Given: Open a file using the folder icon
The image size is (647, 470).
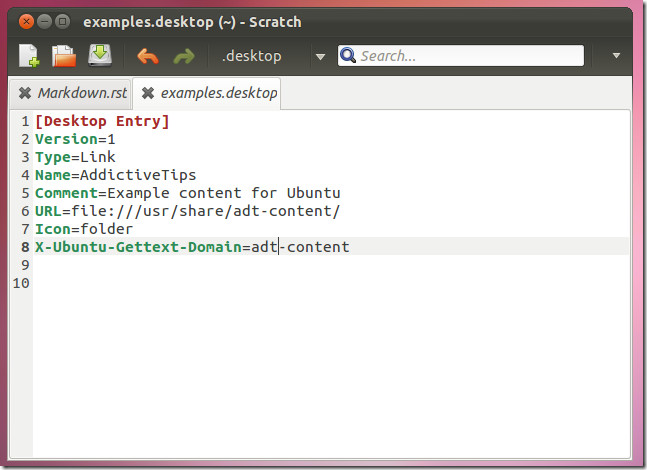Looking at the screenshot, I should 64,56.
